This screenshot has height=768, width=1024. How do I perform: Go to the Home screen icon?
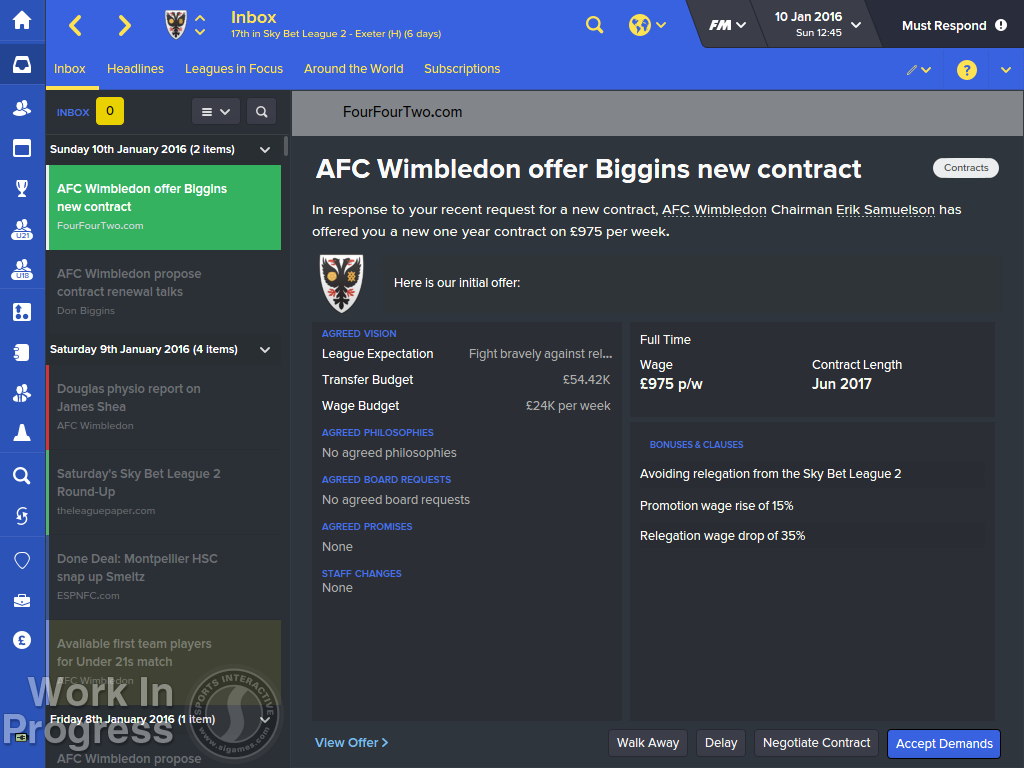[x=22, y=20]
